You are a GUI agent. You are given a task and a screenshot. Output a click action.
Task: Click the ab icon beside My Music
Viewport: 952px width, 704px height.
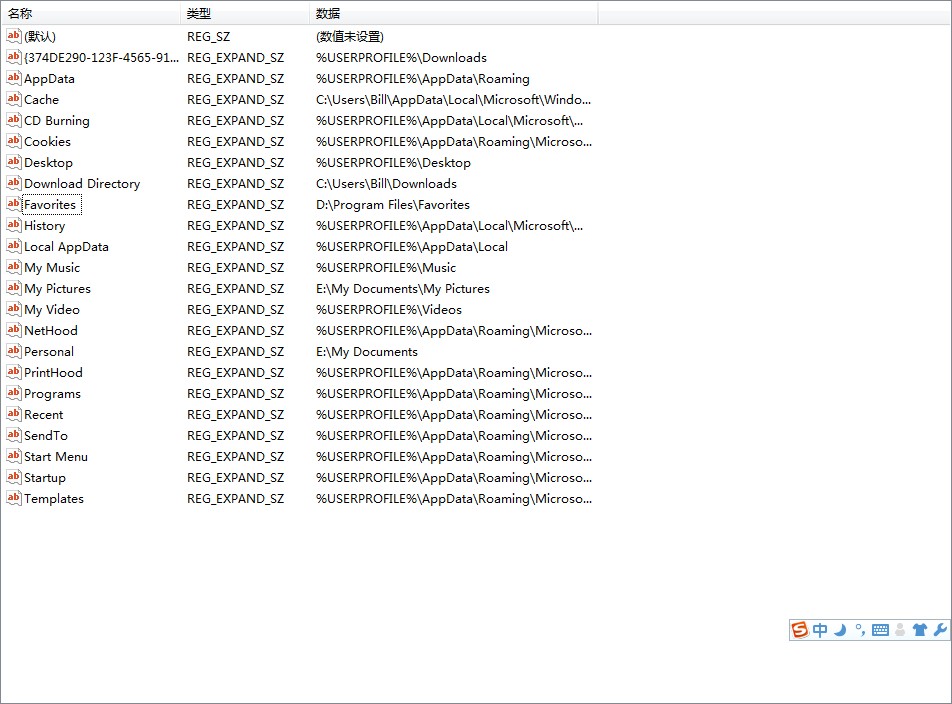pos(13,267)
